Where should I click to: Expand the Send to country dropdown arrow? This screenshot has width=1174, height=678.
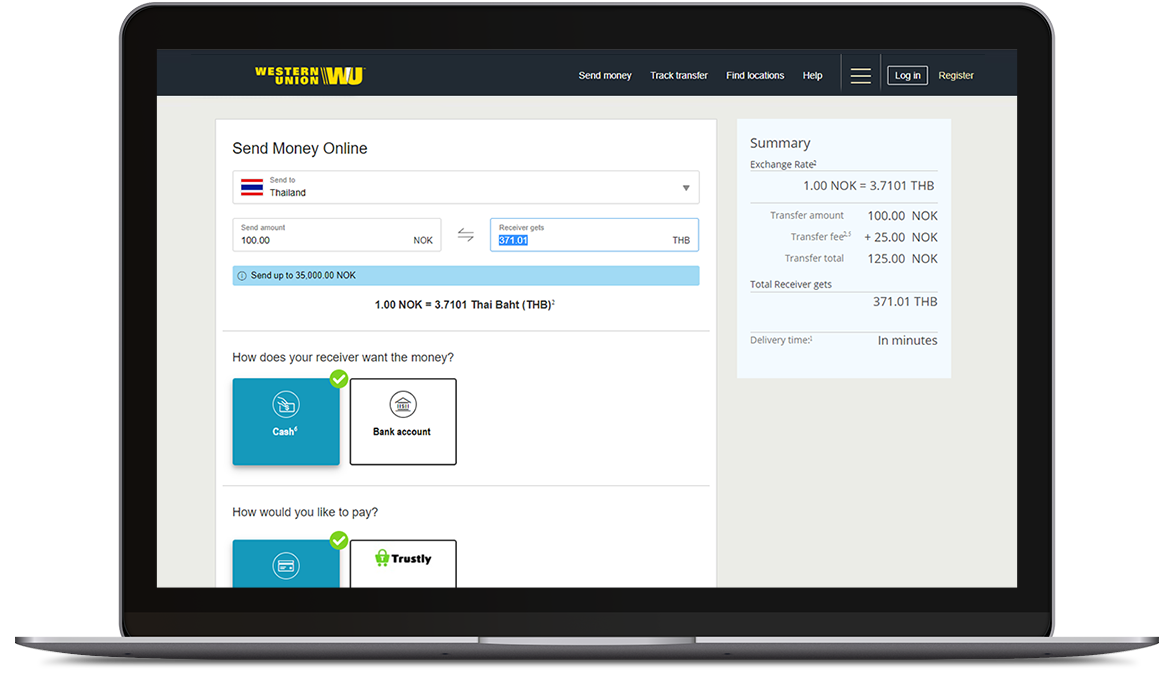coord(686,188)
